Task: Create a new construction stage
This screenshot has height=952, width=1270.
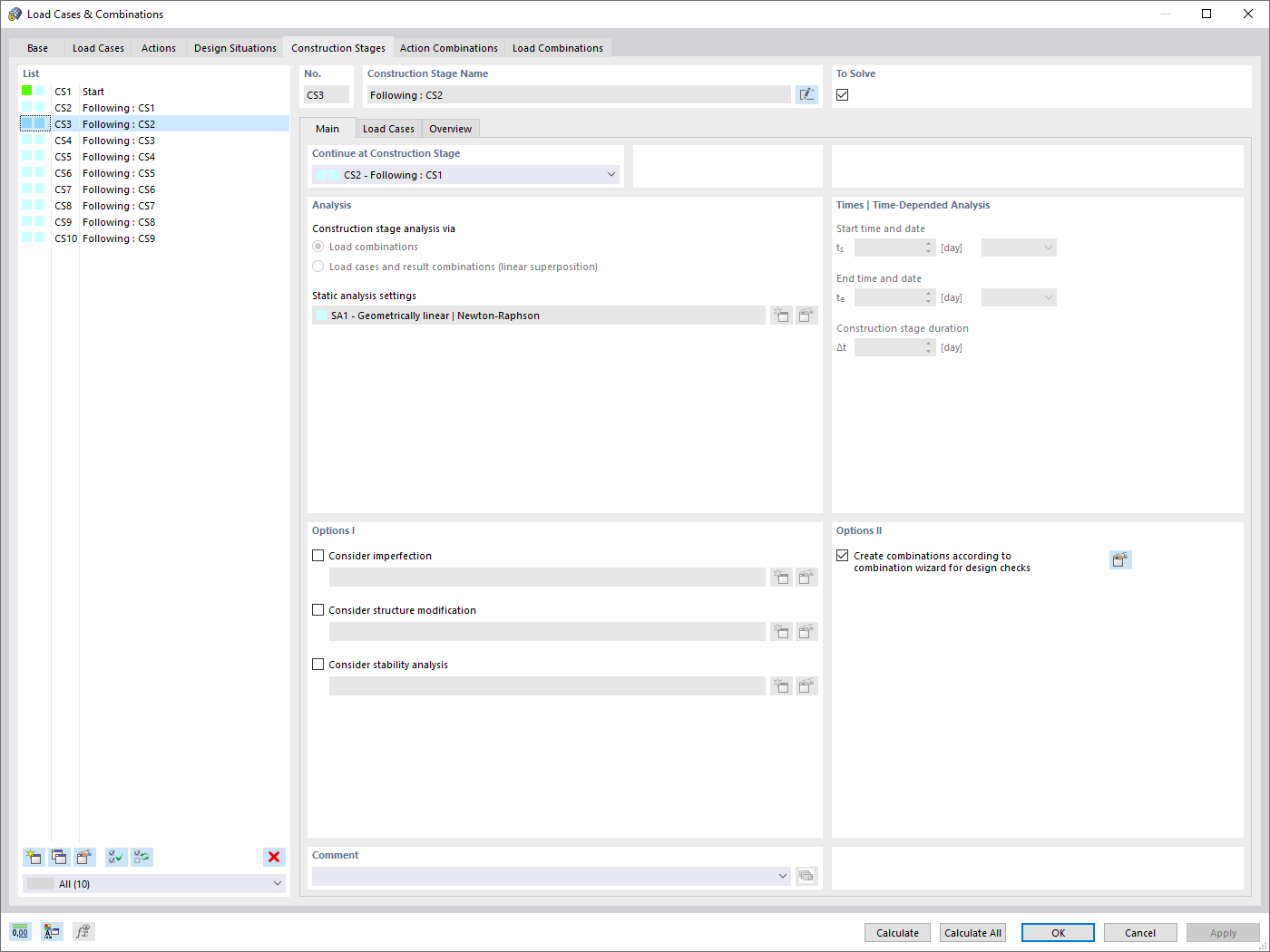Action: tap(34, 857)
